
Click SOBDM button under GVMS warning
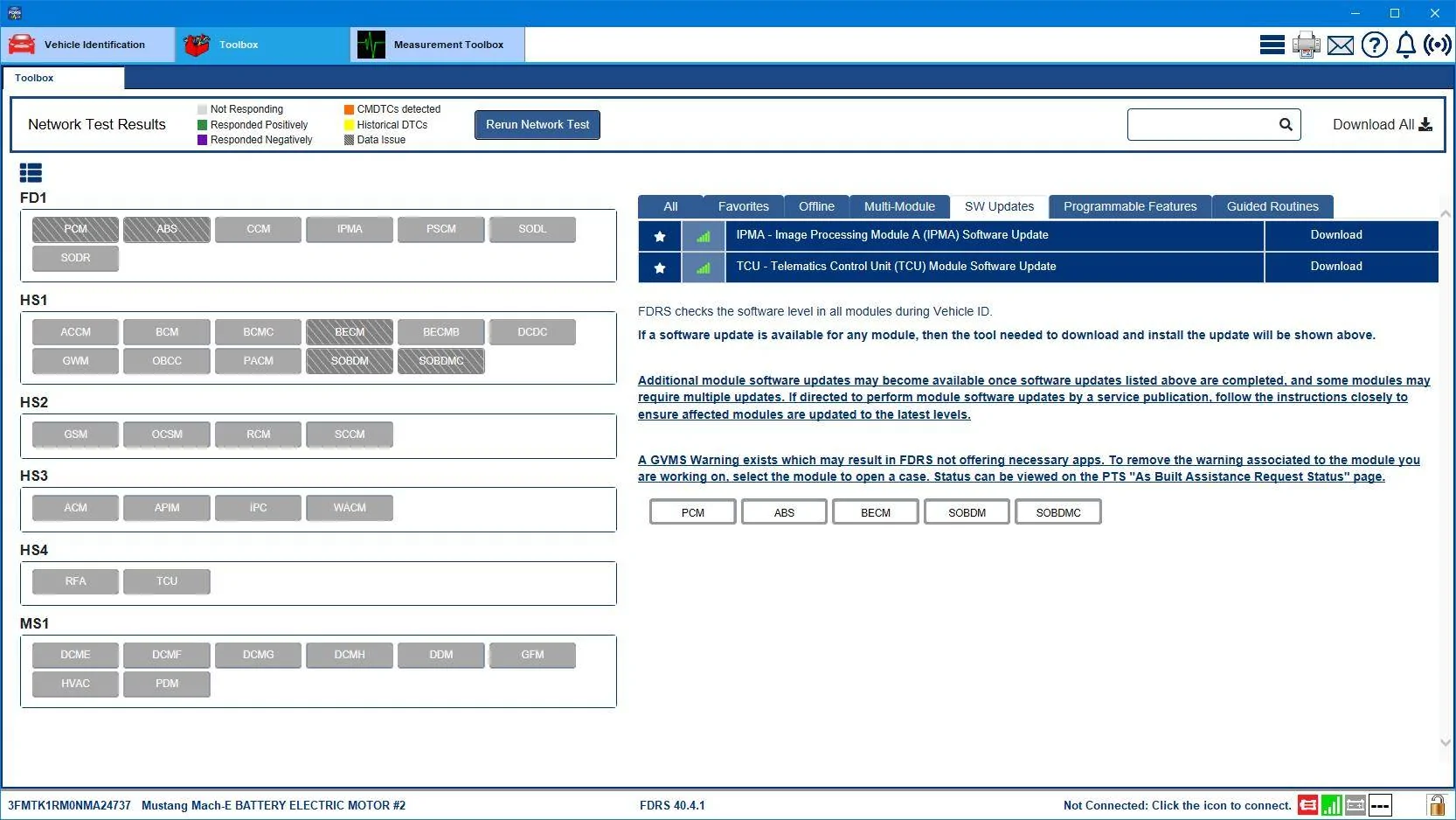click(967, 512)
